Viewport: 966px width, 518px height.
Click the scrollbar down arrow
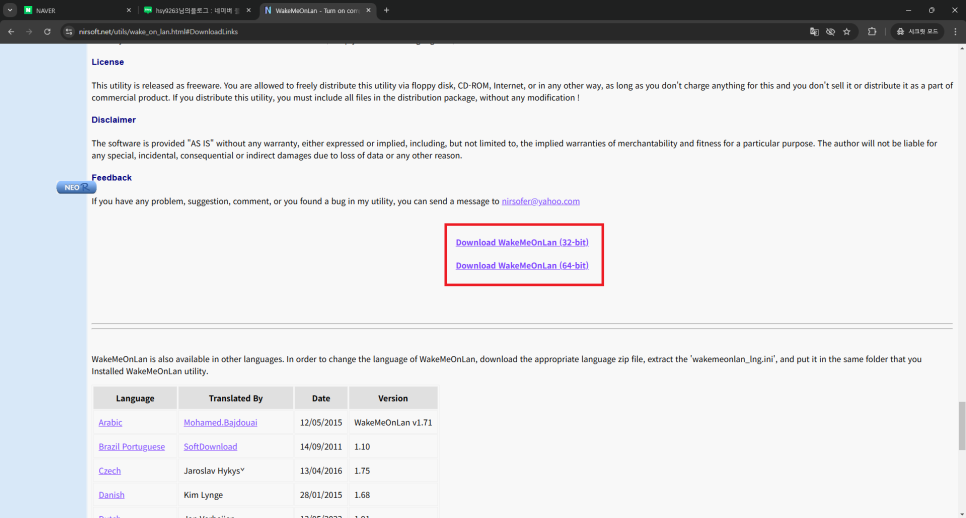(961, 514)
